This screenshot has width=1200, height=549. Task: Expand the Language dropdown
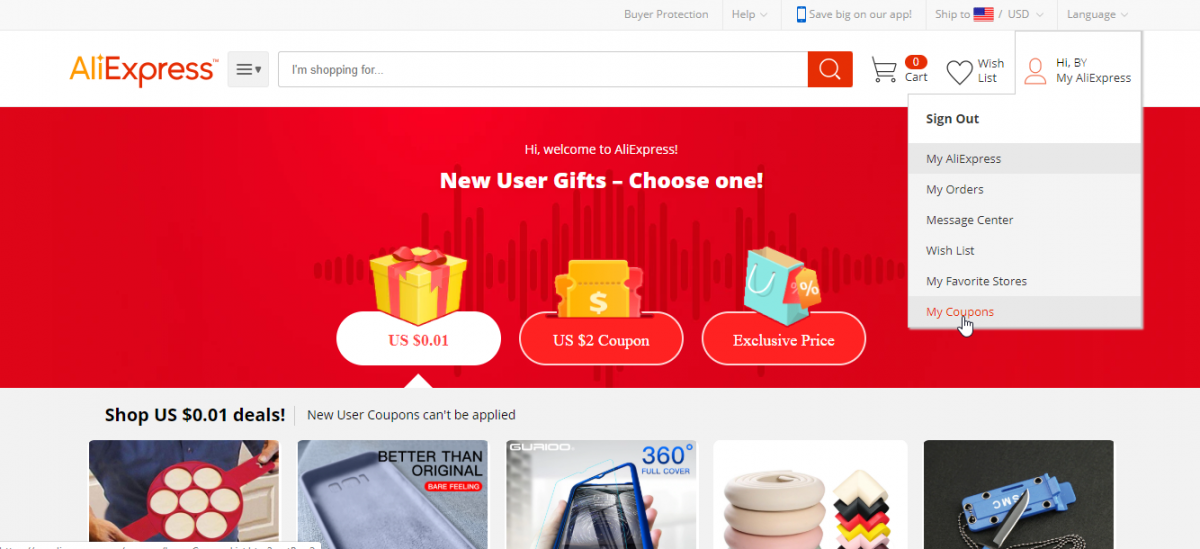[x=1097, y=14]
